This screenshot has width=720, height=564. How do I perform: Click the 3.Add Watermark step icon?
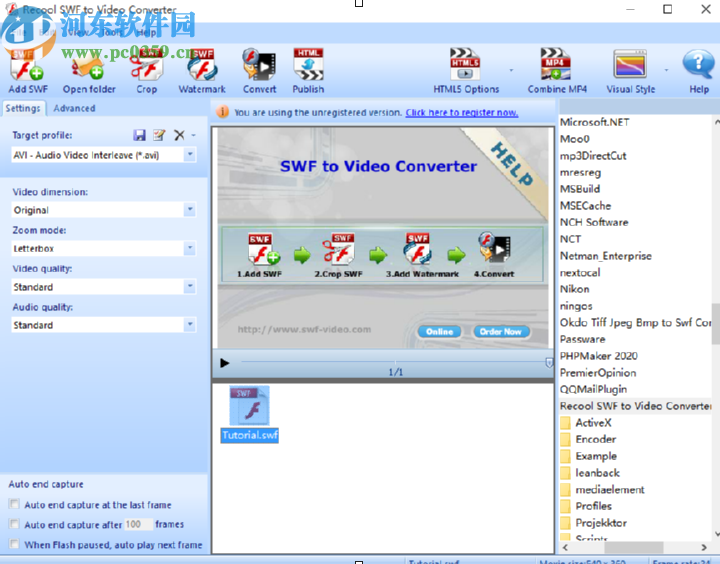(417, 250)
